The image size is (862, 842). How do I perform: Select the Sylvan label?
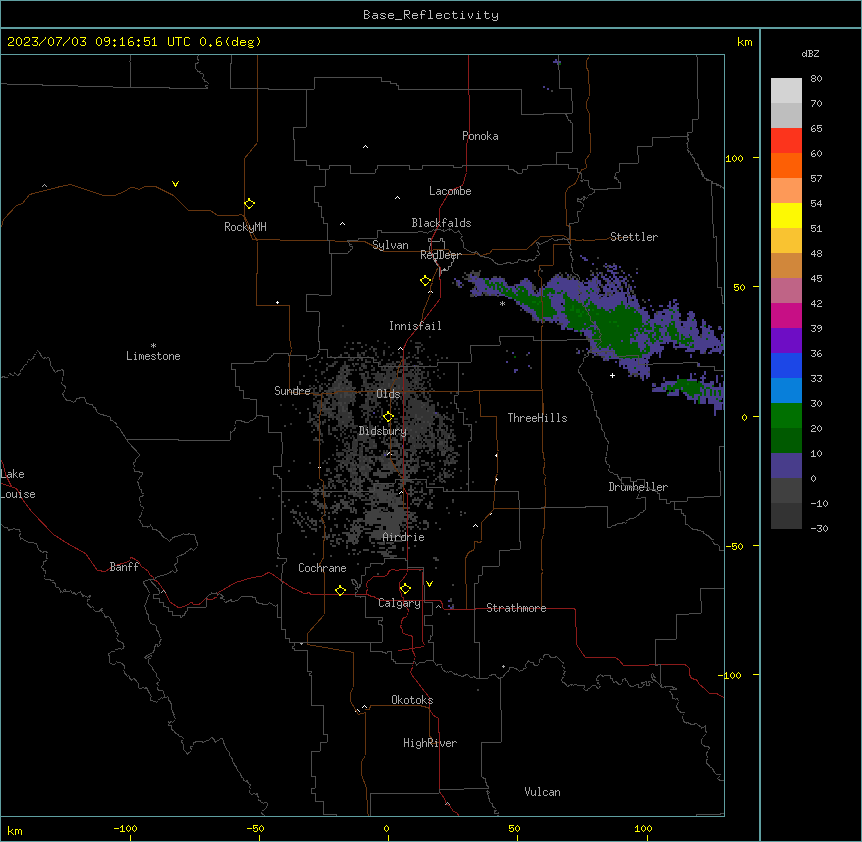[x=390, y=245]
